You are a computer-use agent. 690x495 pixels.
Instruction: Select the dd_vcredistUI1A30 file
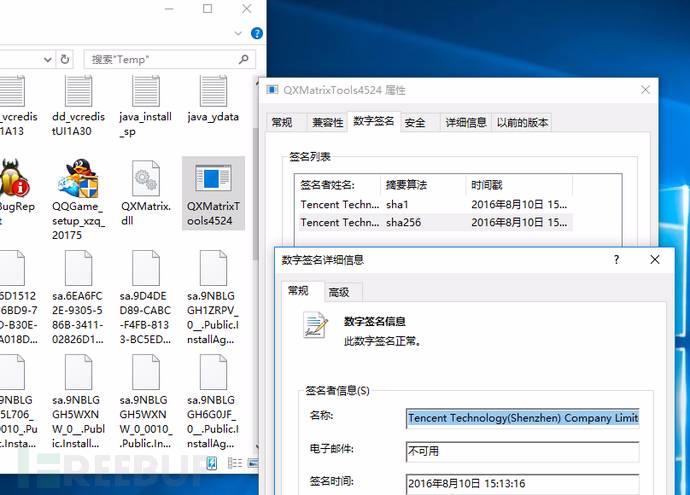pyautogui.click(x=78, y=106)
